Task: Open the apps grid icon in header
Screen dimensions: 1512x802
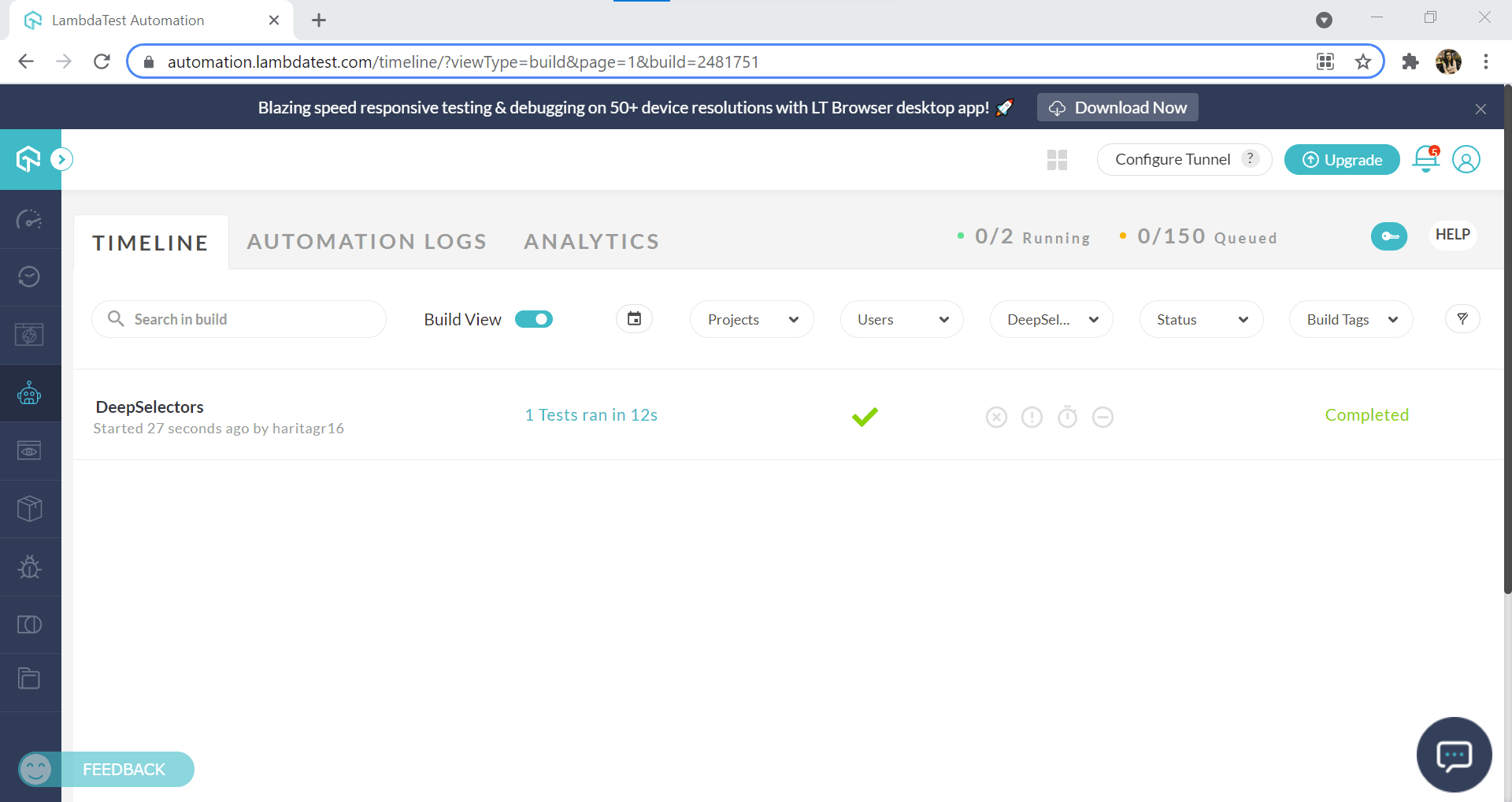Action: tap(1057, 160)
